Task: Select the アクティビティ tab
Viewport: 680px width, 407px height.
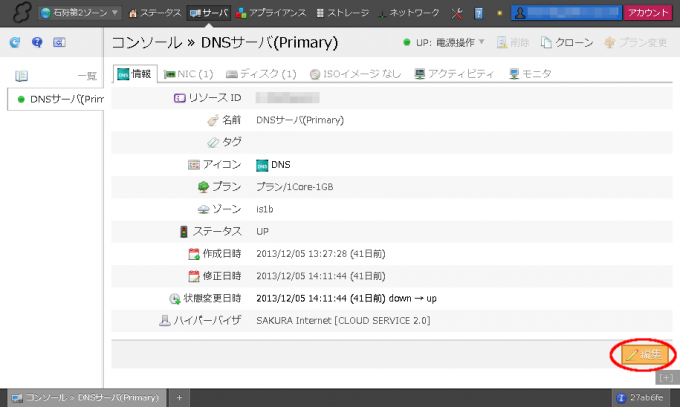Action: (x=453, y=74)
